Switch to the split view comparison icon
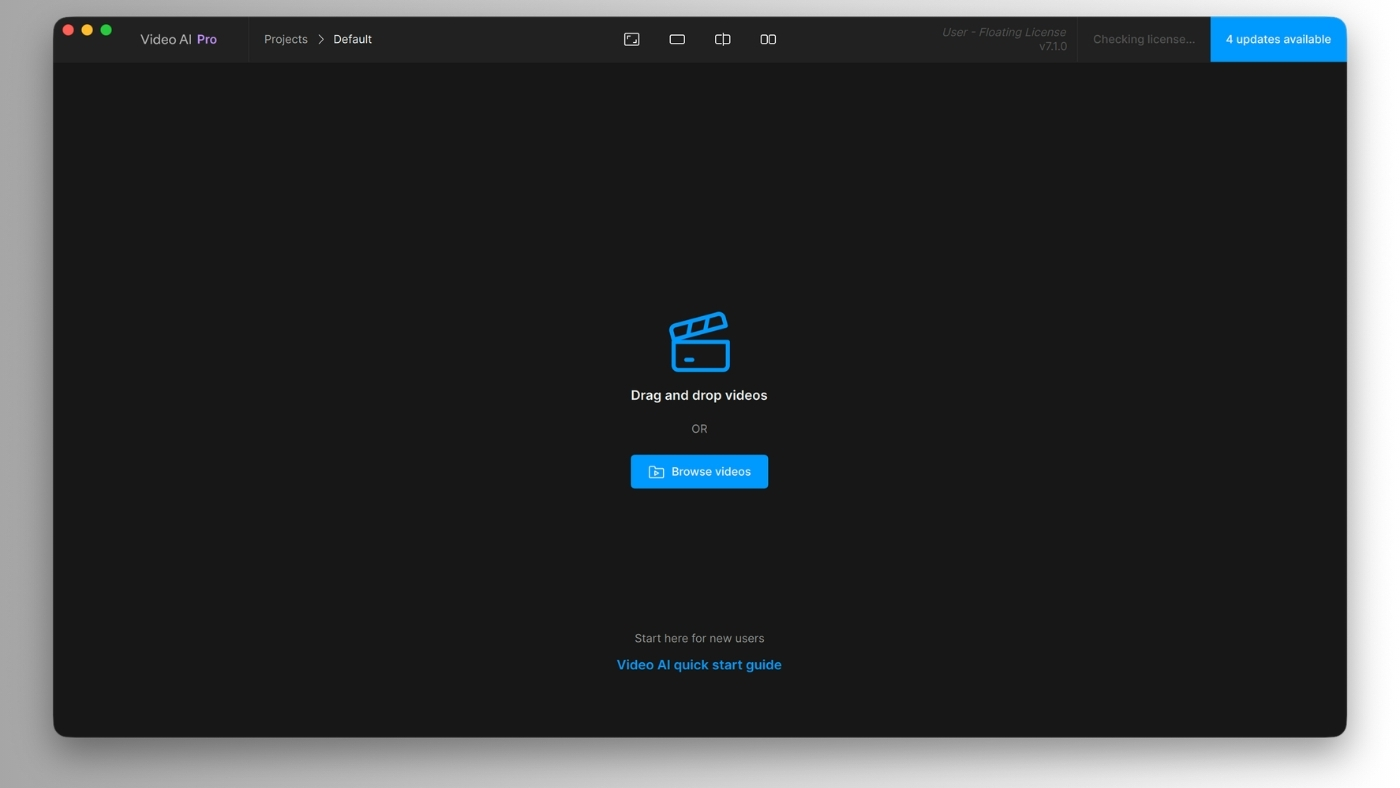This screenshot has height=788, width=1400. click(723, 39)
